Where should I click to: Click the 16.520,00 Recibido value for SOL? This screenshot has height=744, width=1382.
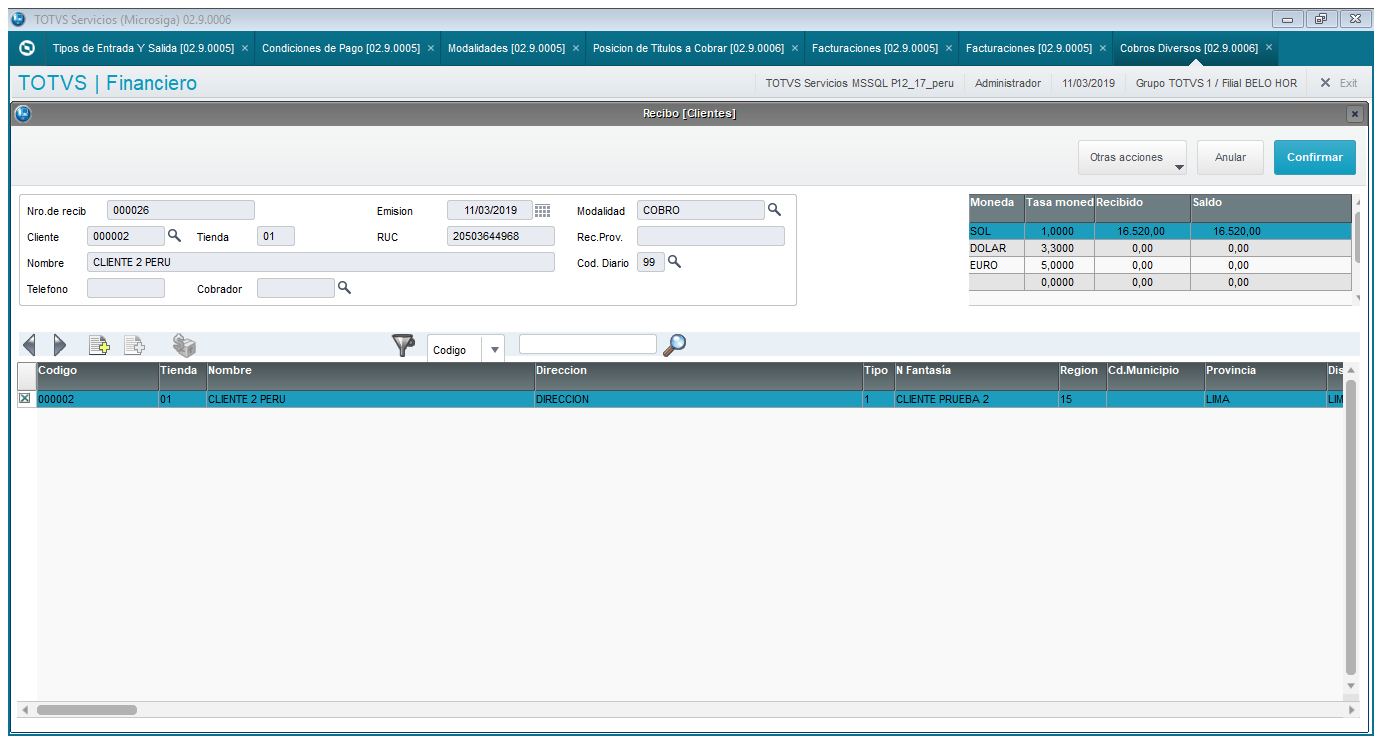1143,231
